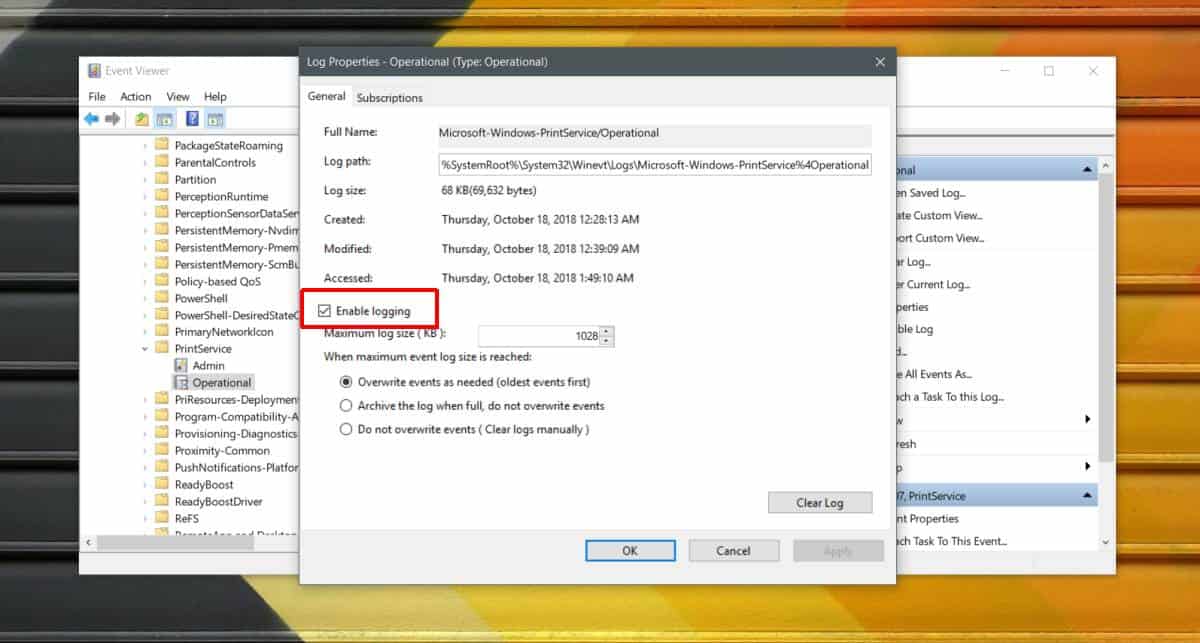Image resolution: width=1200 pixels, height=643 pixels.
Task: Click the Partition folder icon
Action: pos(162,179)
